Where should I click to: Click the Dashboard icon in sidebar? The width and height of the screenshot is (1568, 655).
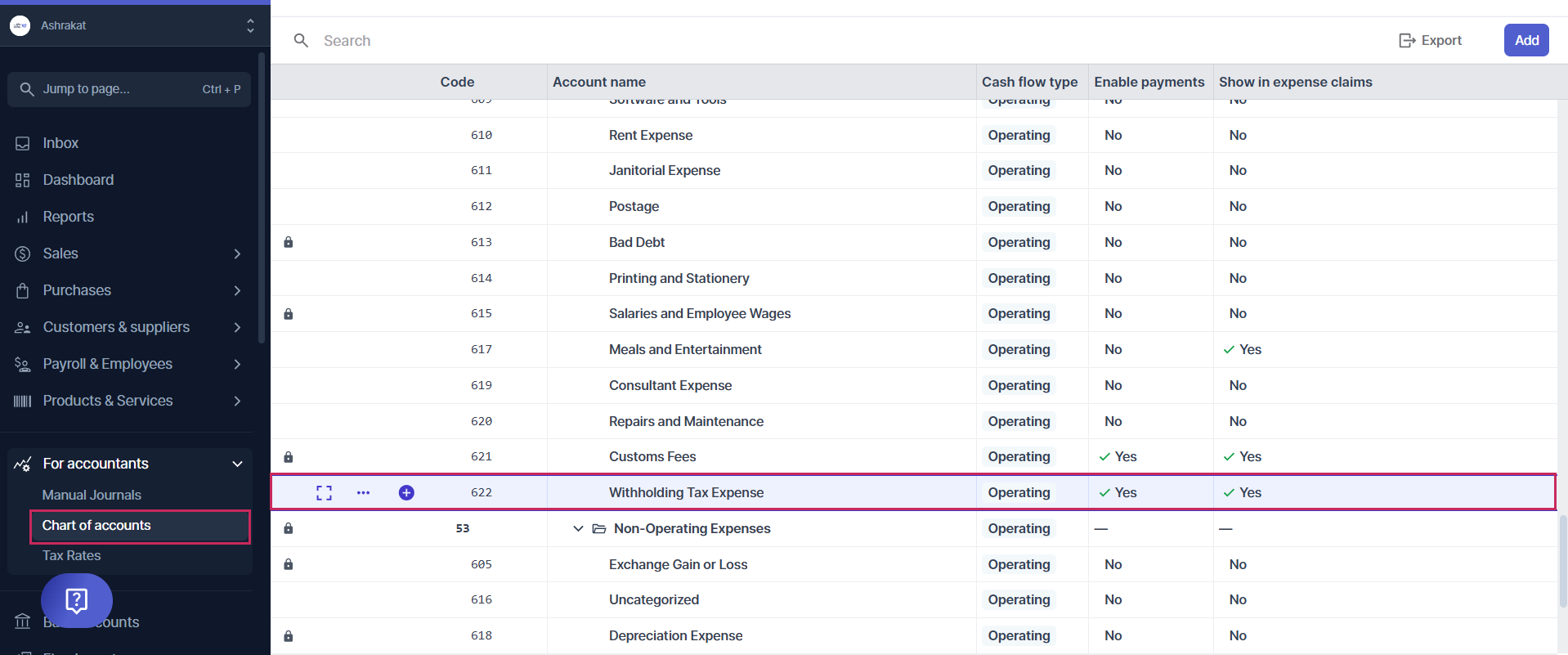pyautogui.click(x=23, y=180)
